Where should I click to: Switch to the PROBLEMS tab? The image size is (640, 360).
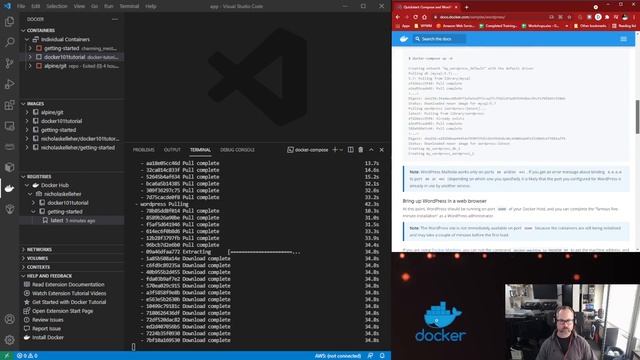[x=144, y=150]
